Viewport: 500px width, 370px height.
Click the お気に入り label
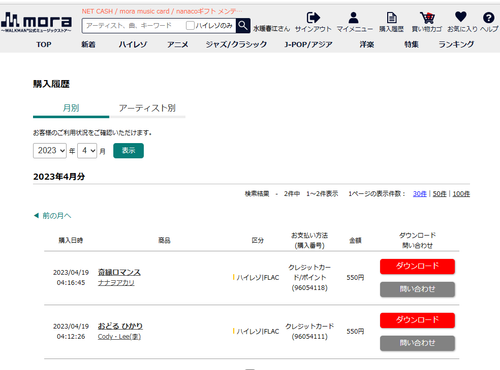click(462, 29)
